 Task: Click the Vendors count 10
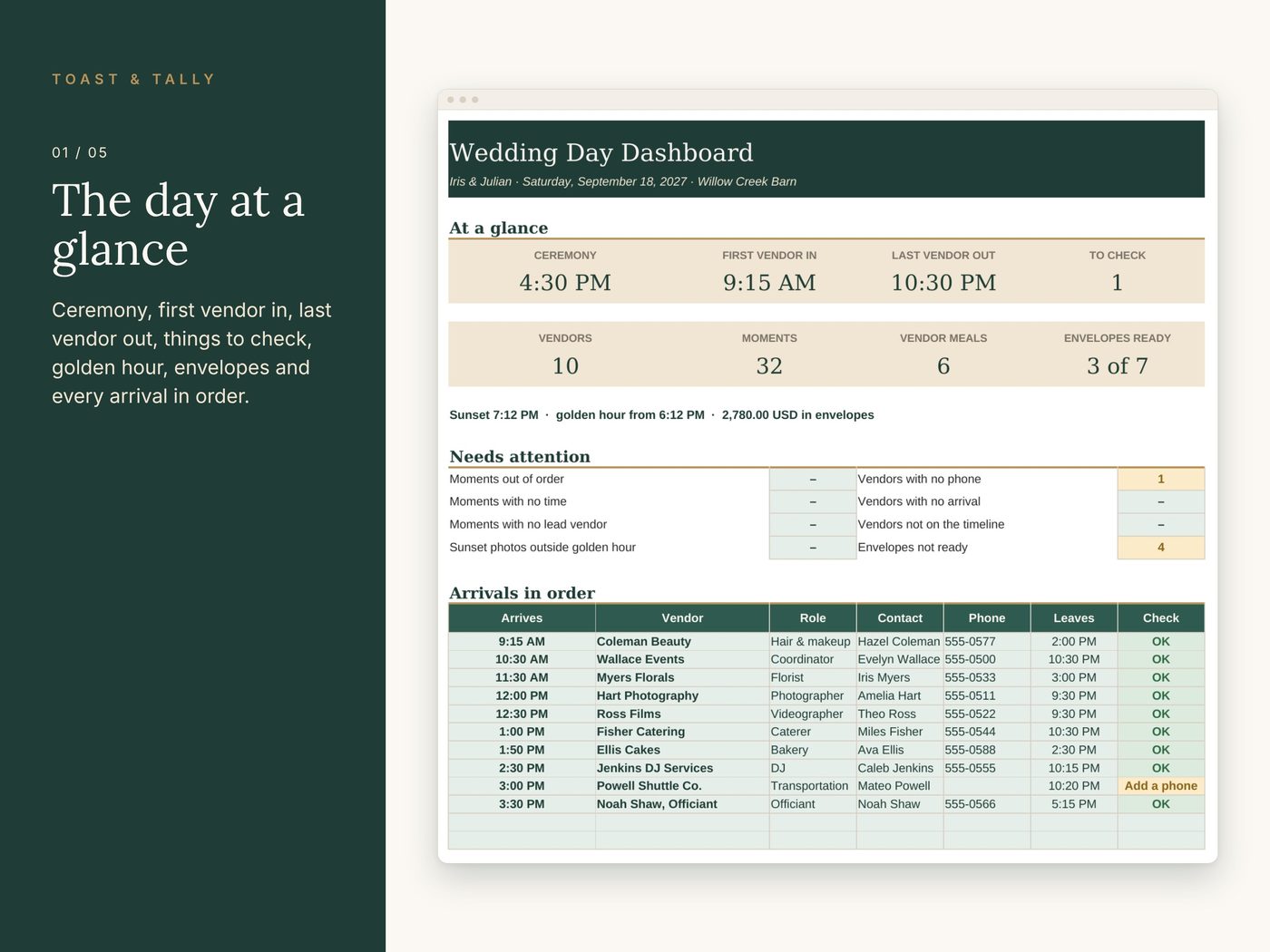point(565,366)
